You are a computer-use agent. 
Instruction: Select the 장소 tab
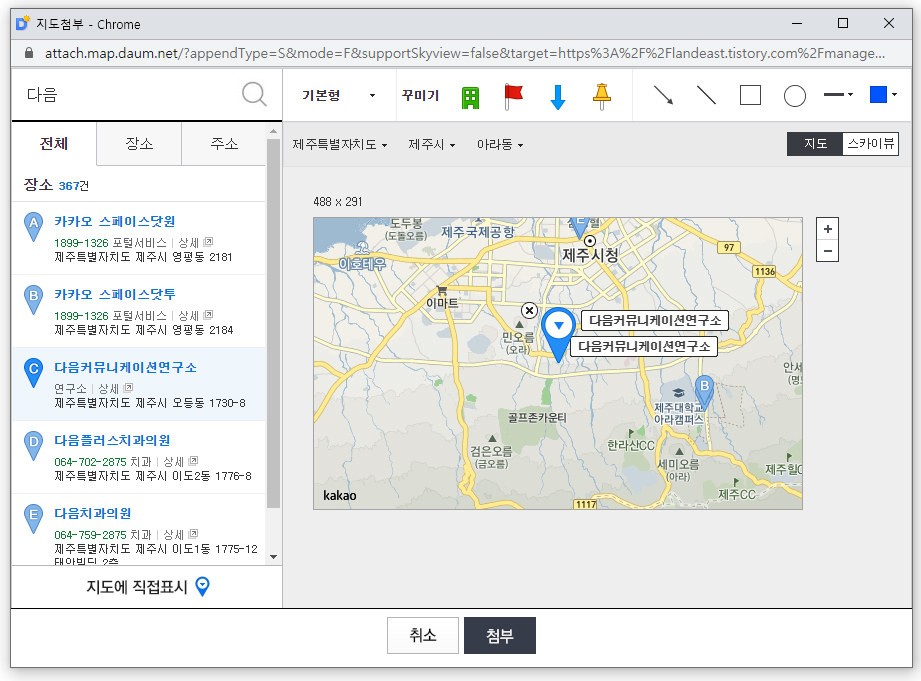point(139,144)
